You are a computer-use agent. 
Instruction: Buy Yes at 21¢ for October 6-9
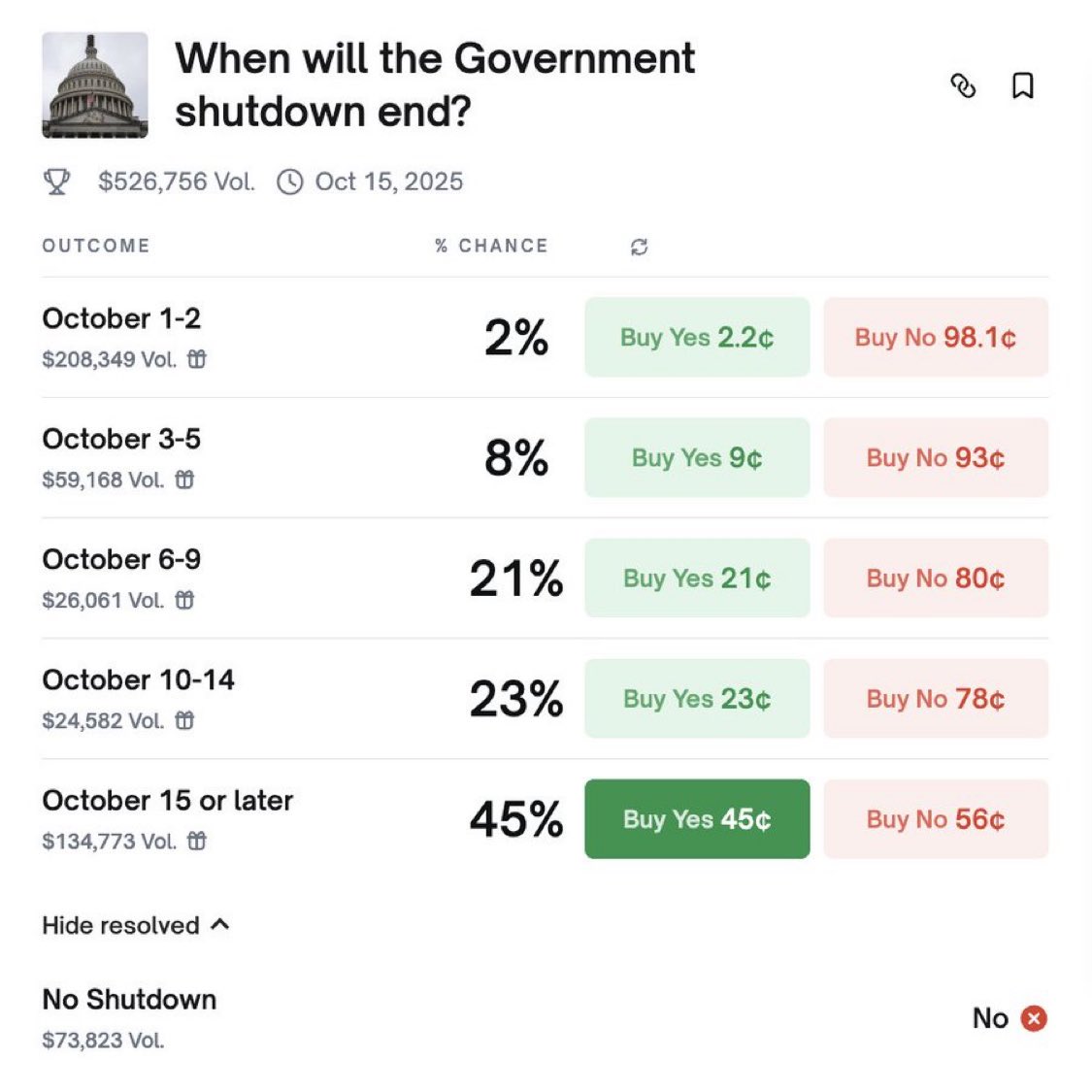pos(697,578)
